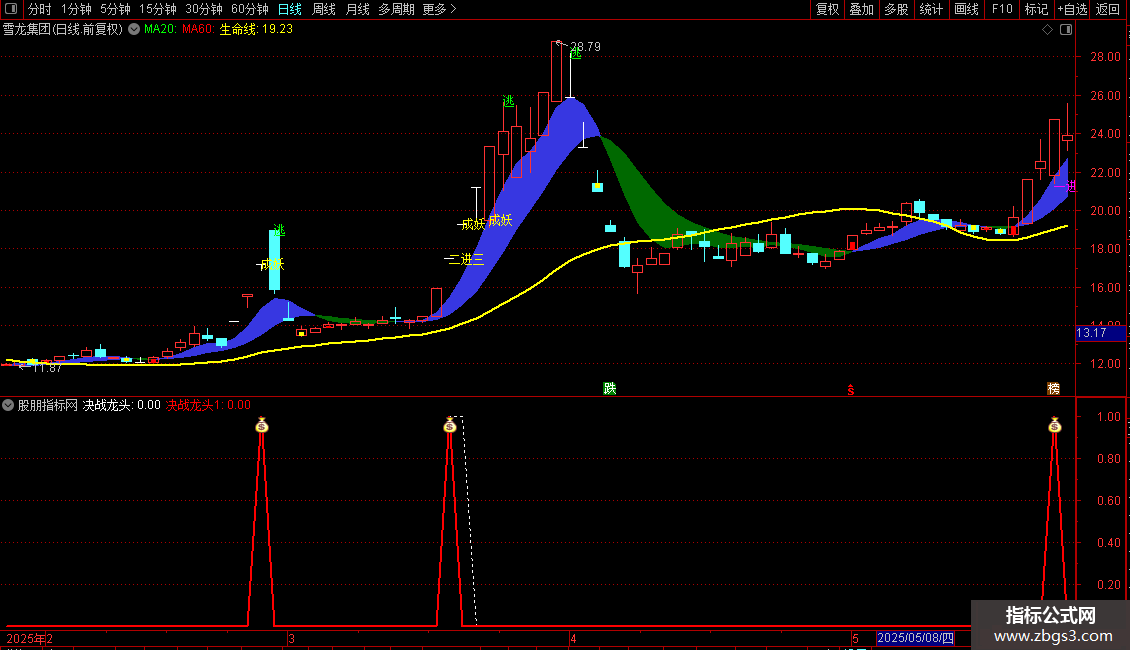Click the first money bag signal icon

click(261, 425)
